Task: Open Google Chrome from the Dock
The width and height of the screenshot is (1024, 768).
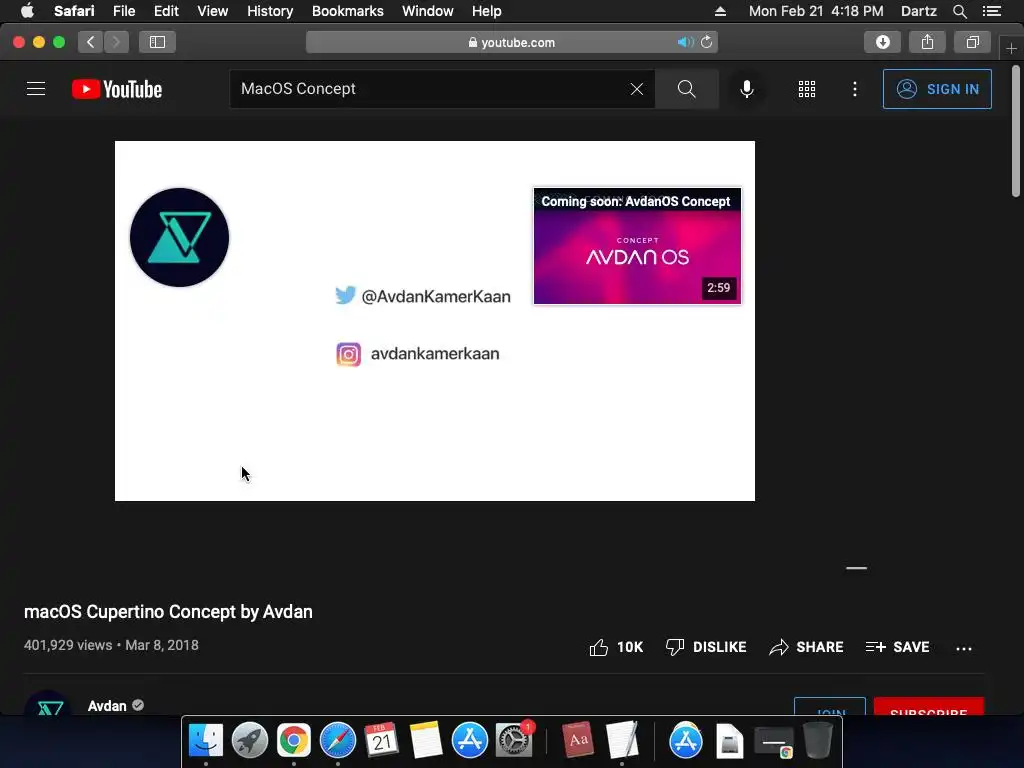Action: click(294, 740)
